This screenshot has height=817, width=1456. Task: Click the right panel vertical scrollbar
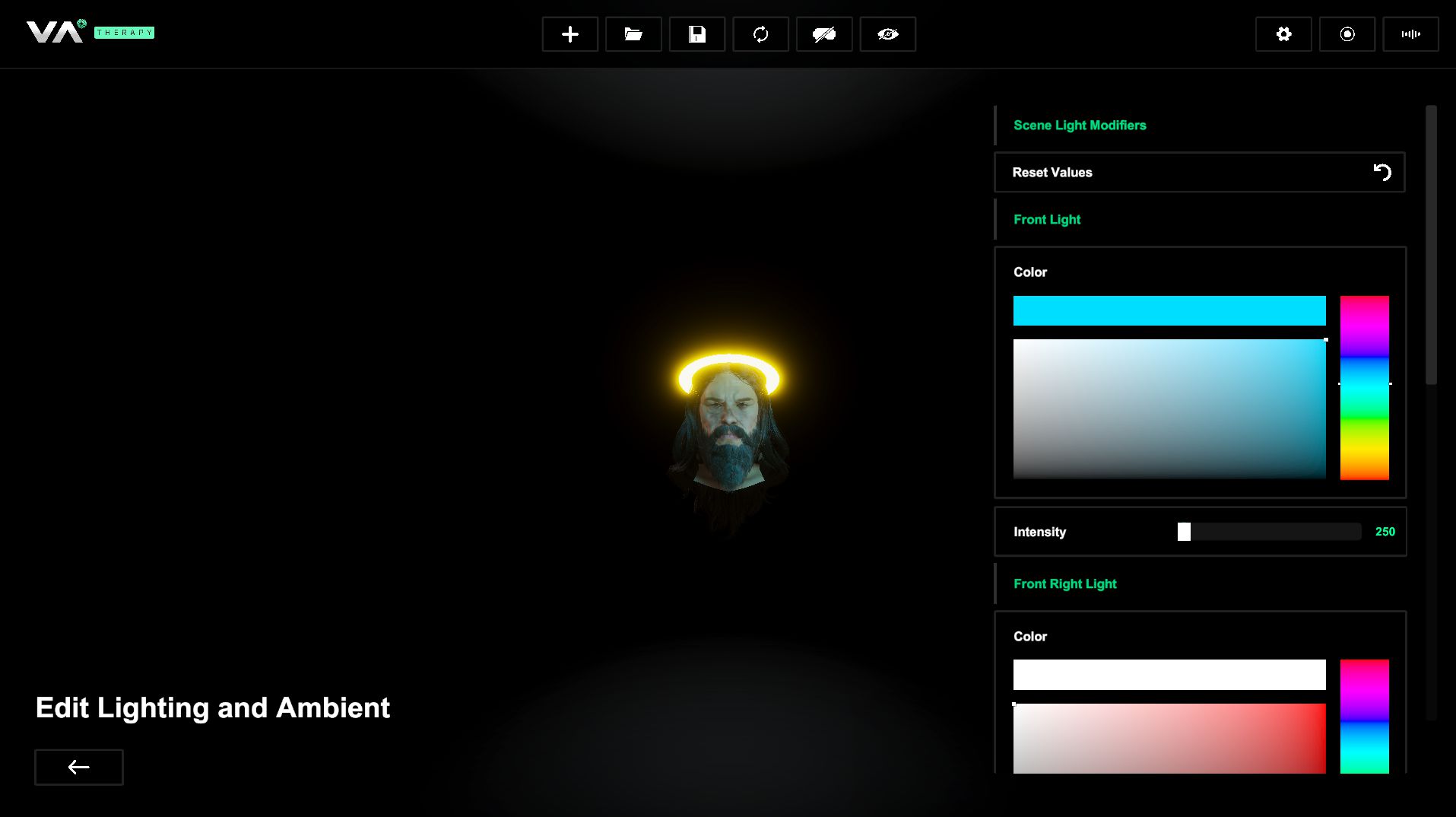coord(1431,245)
